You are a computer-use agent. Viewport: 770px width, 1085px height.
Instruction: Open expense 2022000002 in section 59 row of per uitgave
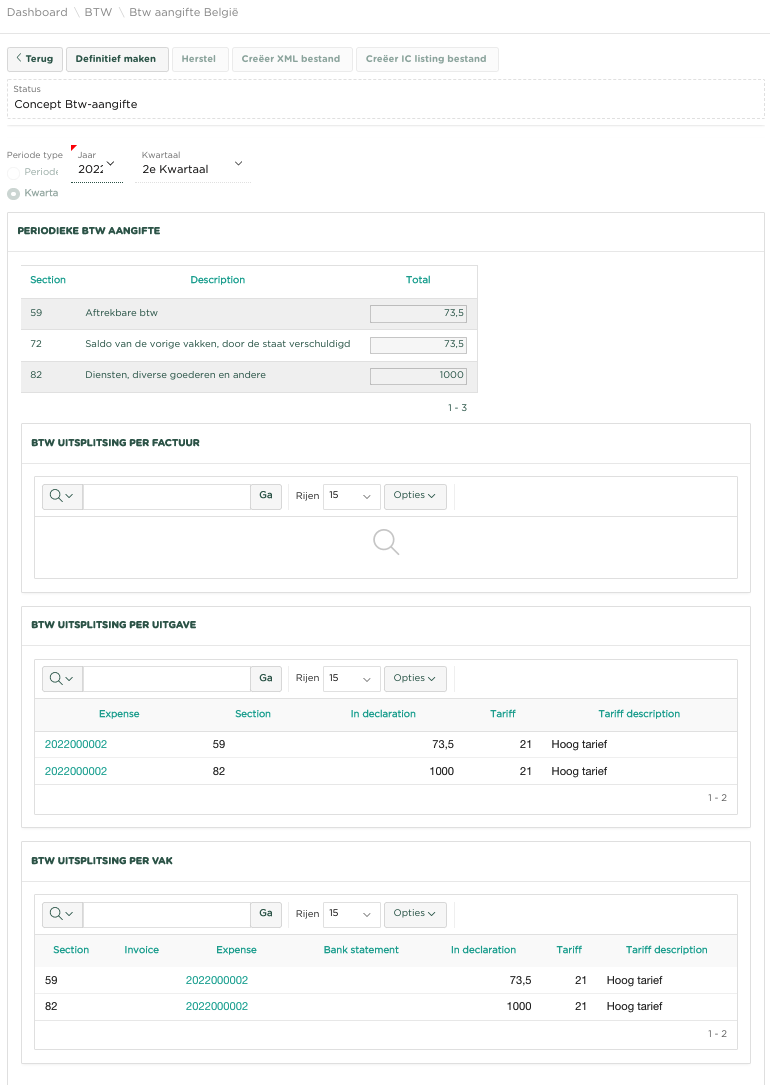click(x=76, y=744)
